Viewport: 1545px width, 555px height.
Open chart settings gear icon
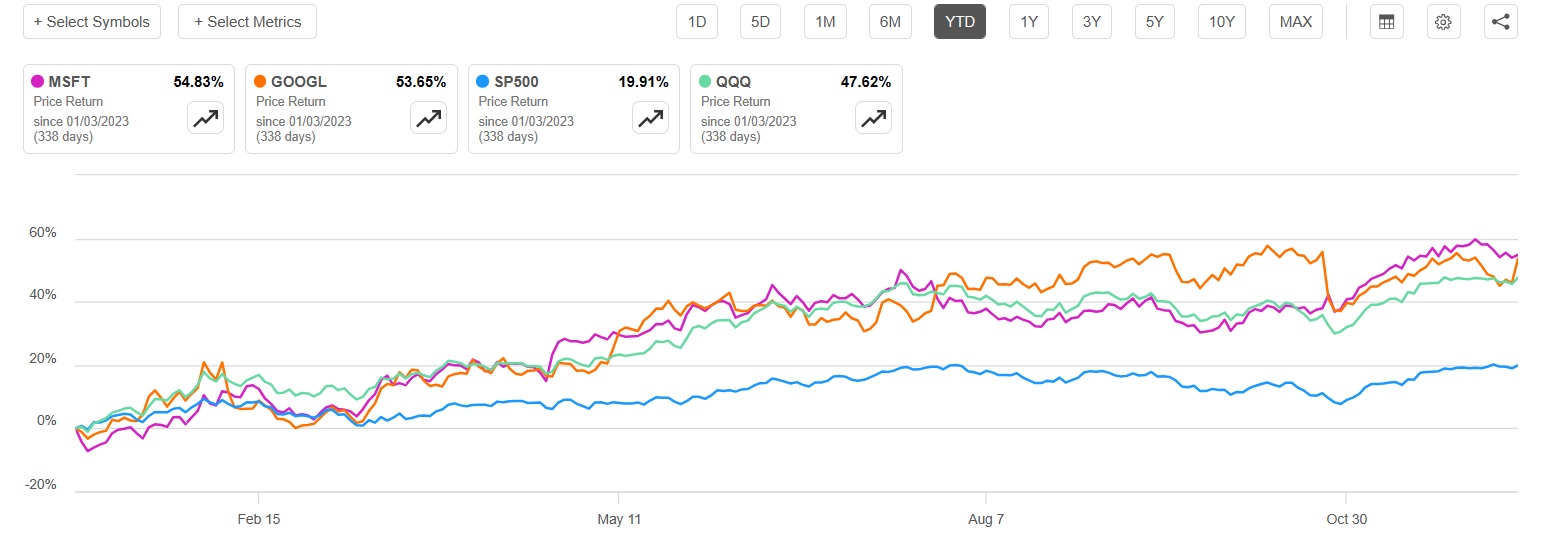[x=1443, y=22]
